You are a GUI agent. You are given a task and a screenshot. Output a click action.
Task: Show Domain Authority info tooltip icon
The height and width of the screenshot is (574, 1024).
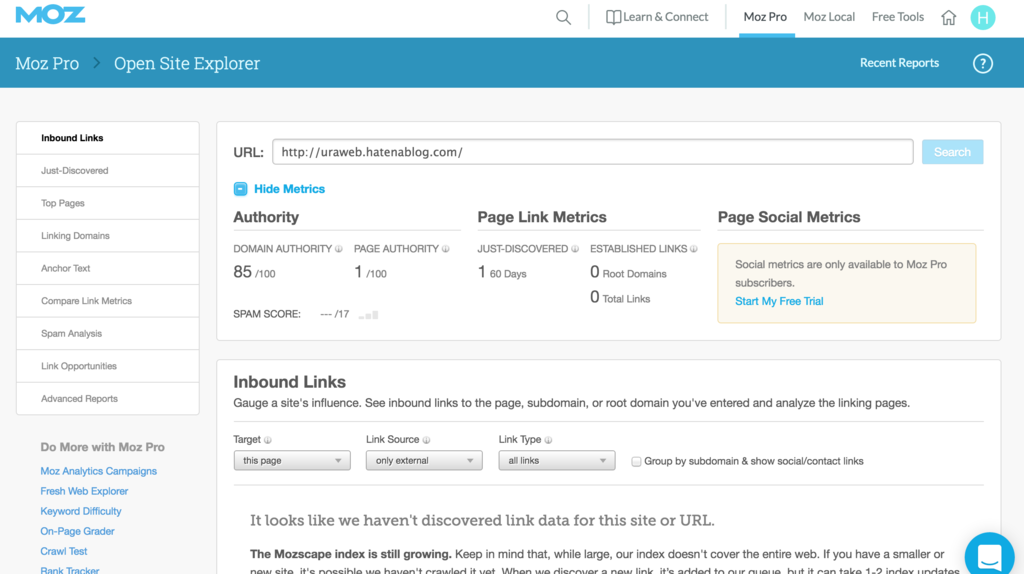tap(339, 249)
